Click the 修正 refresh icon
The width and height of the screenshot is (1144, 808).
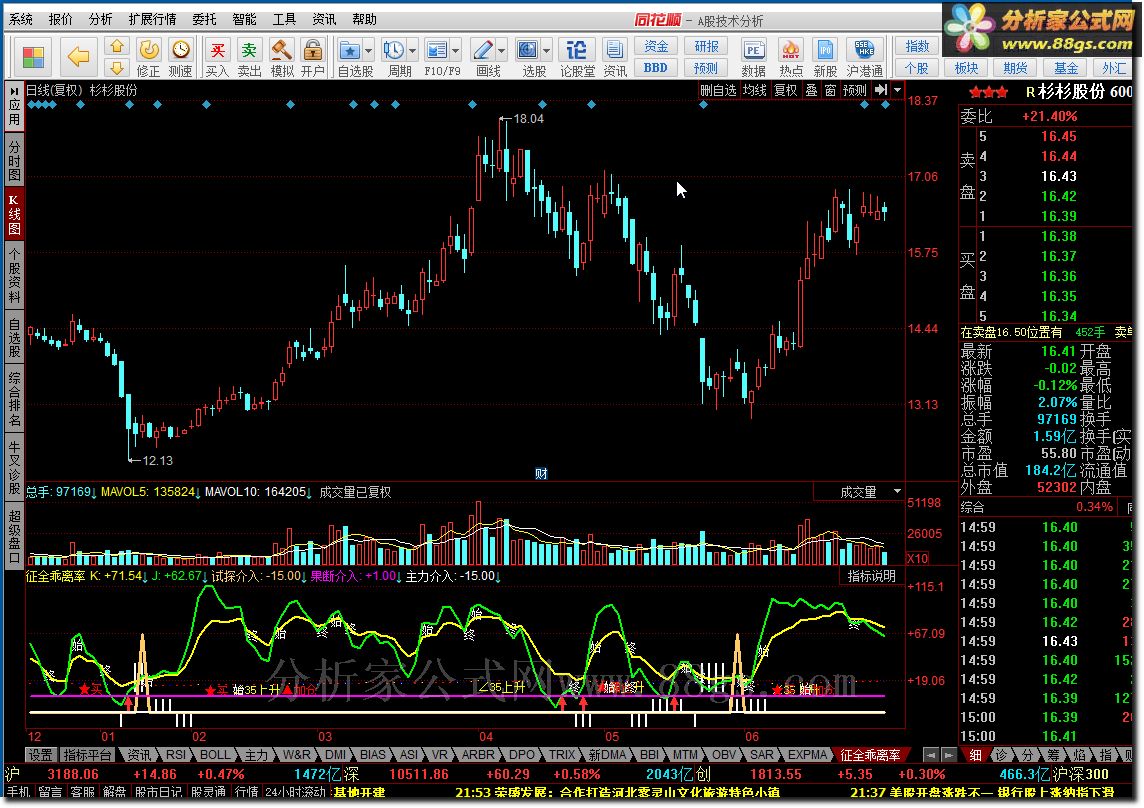click(x=149, y=50)
